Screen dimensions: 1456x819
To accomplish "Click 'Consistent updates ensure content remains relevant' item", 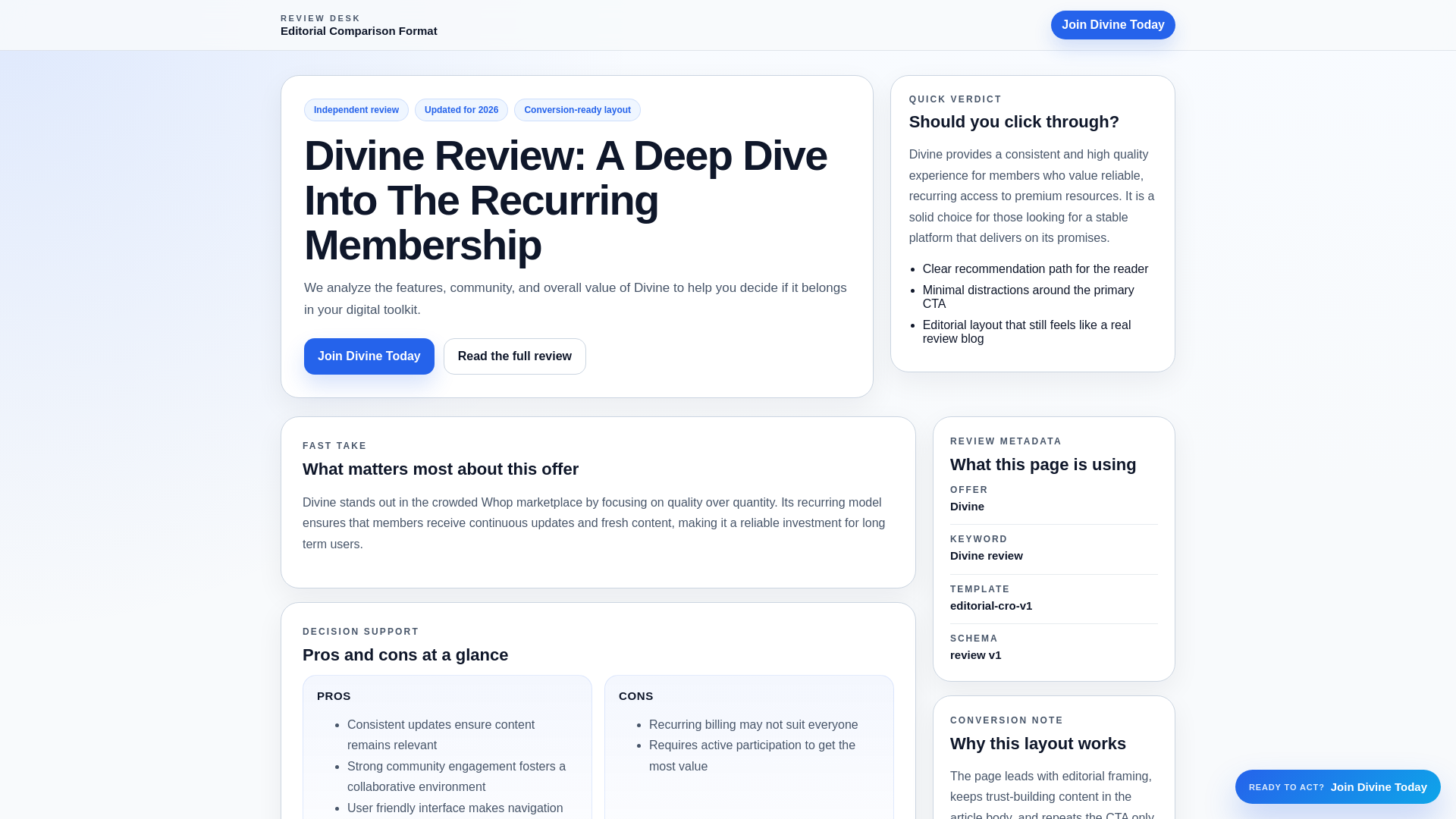I will click(x=441, y=735).
